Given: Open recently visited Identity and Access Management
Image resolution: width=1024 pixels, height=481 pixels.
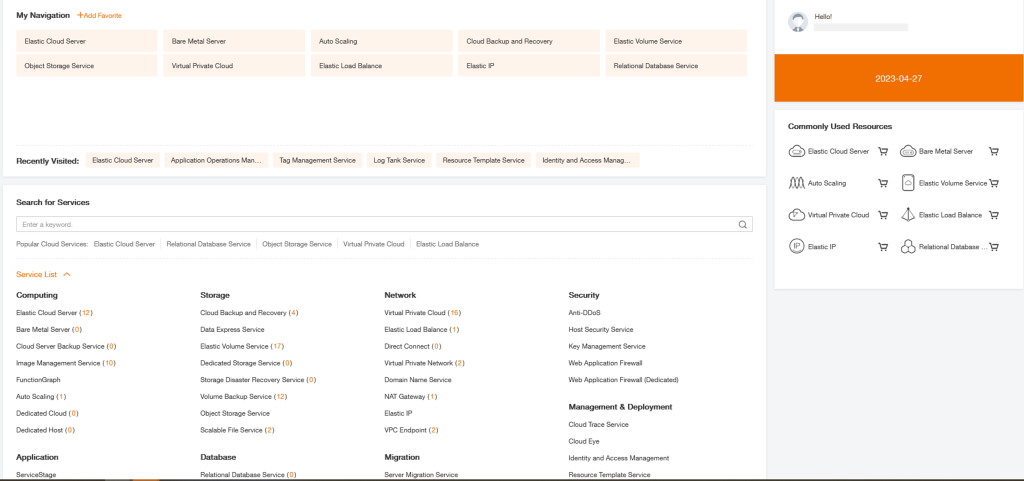Looking at the screenshot, I should click(587, 161).
